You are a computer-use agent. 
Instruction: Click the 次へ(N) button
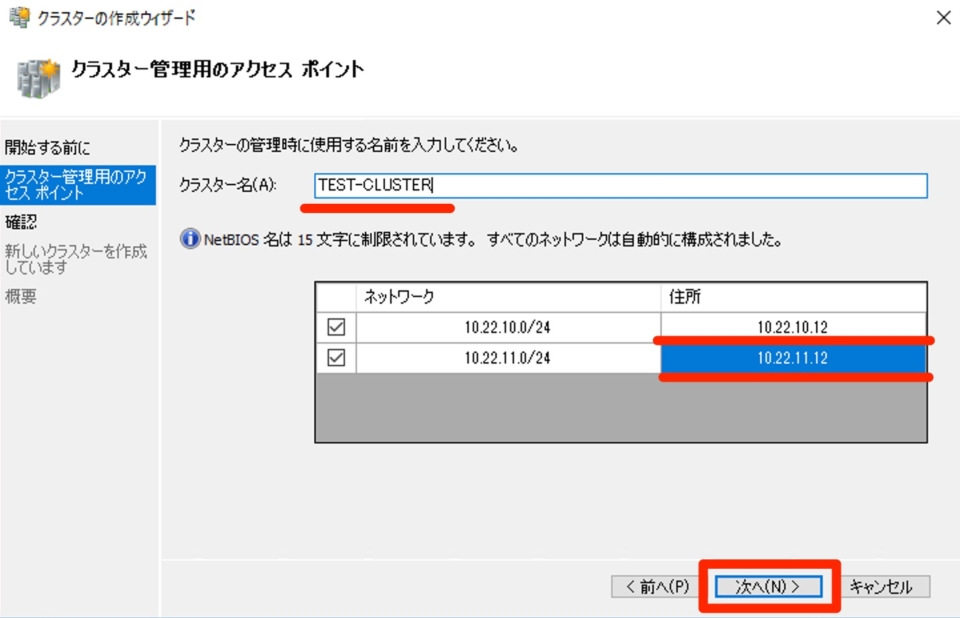tap(768, 587)
